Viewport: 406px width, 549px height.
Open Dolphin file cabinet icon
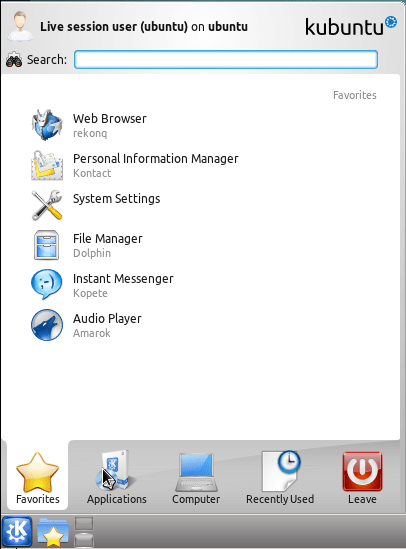pyautogui.click(x=47, y=245)
